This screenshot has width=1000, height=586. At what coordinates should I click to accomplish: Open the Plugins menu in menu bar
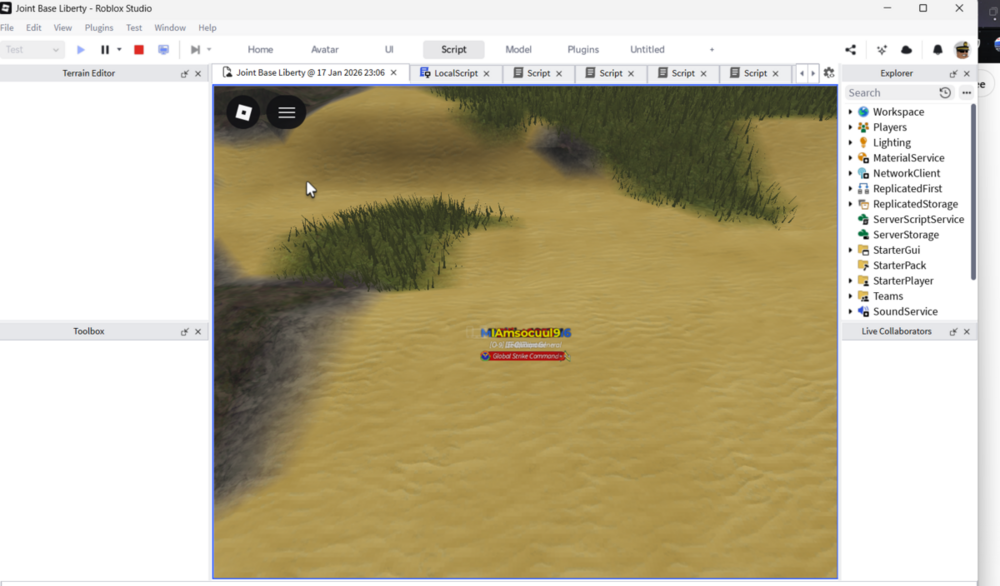pyautogui.click(x=99, y=28)
